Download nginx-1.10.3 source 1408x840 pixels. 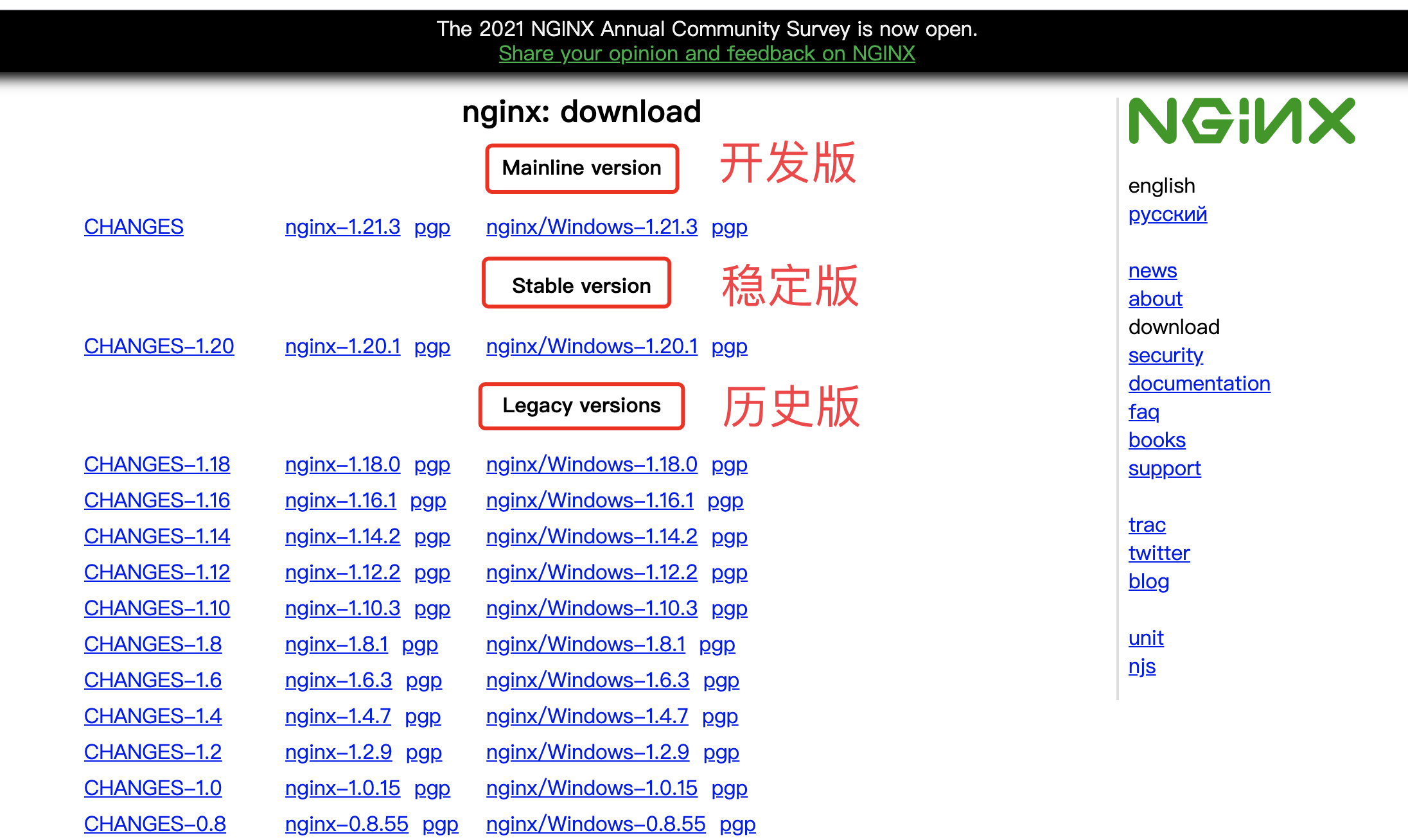click(x=342, y=608)
